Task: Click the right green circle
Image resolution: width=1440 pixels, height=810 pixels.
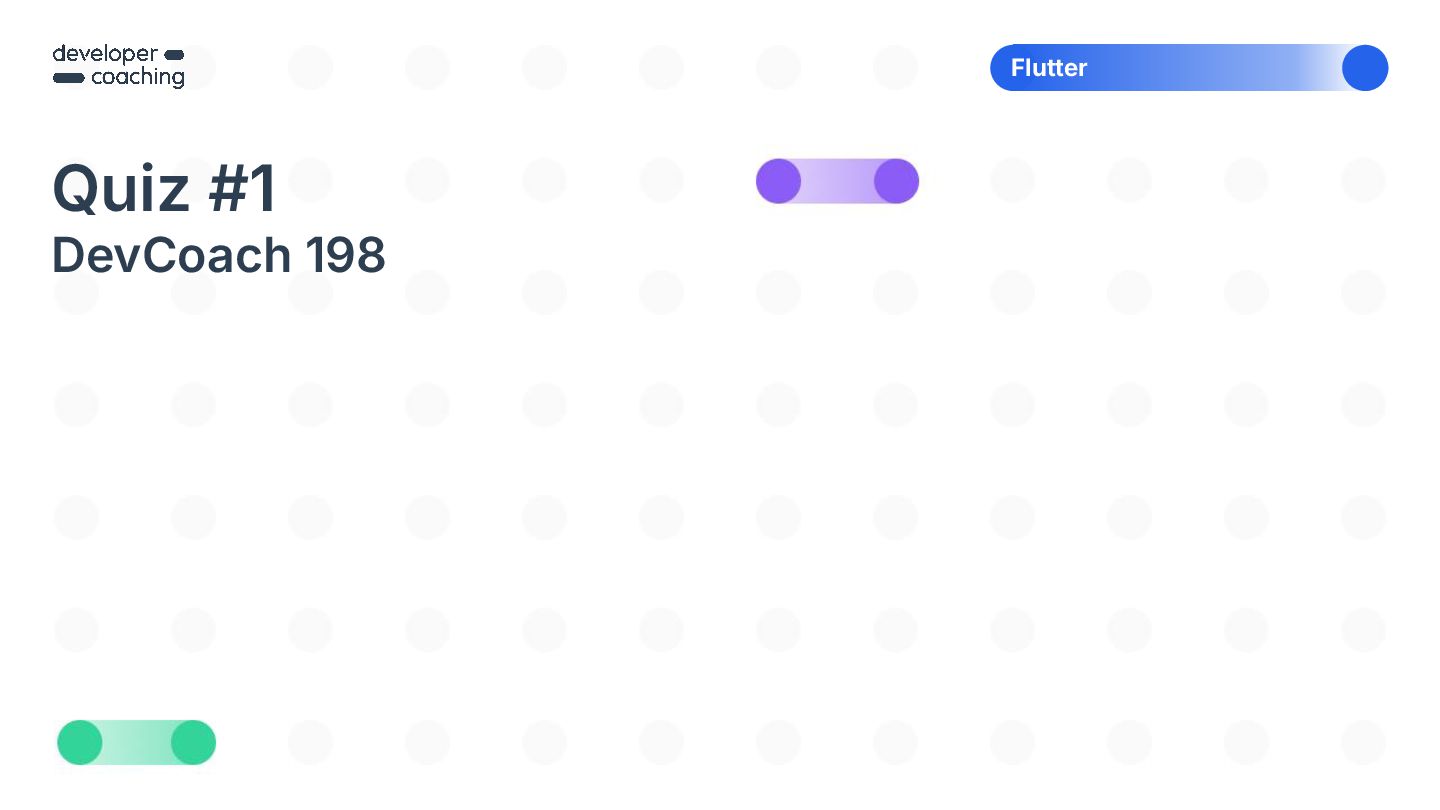Action: 193,743
